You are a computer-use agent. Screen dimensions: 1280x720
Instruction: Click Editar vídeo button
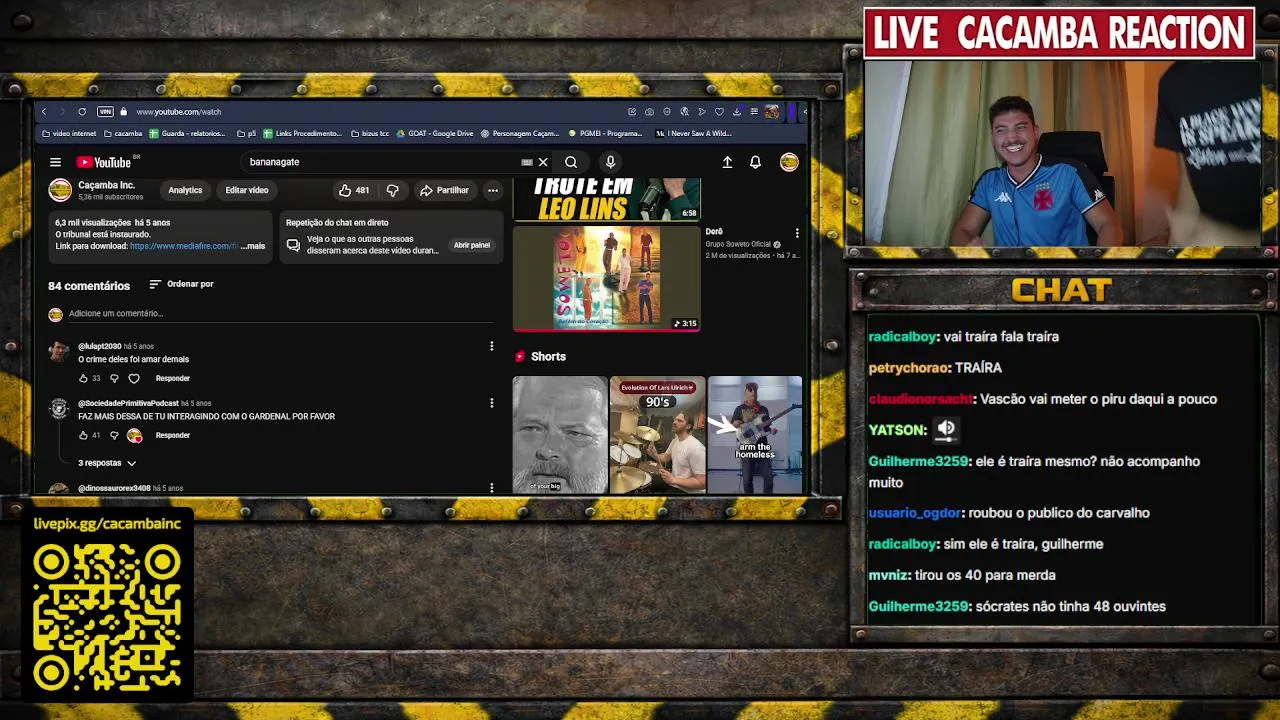click(246, 190)
